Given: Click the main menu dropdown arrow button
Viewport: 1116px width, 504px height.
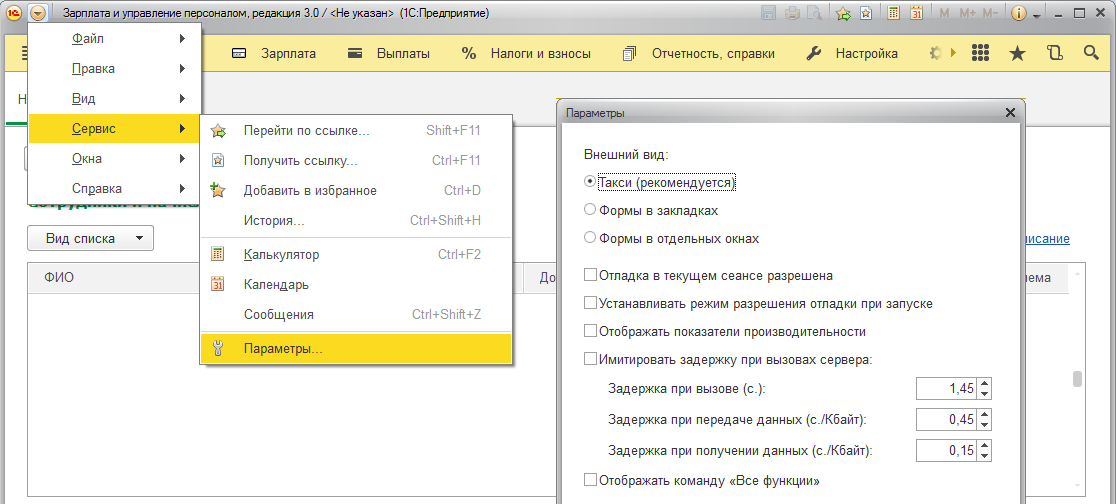Looking at the screenshot, I should 38,13.
